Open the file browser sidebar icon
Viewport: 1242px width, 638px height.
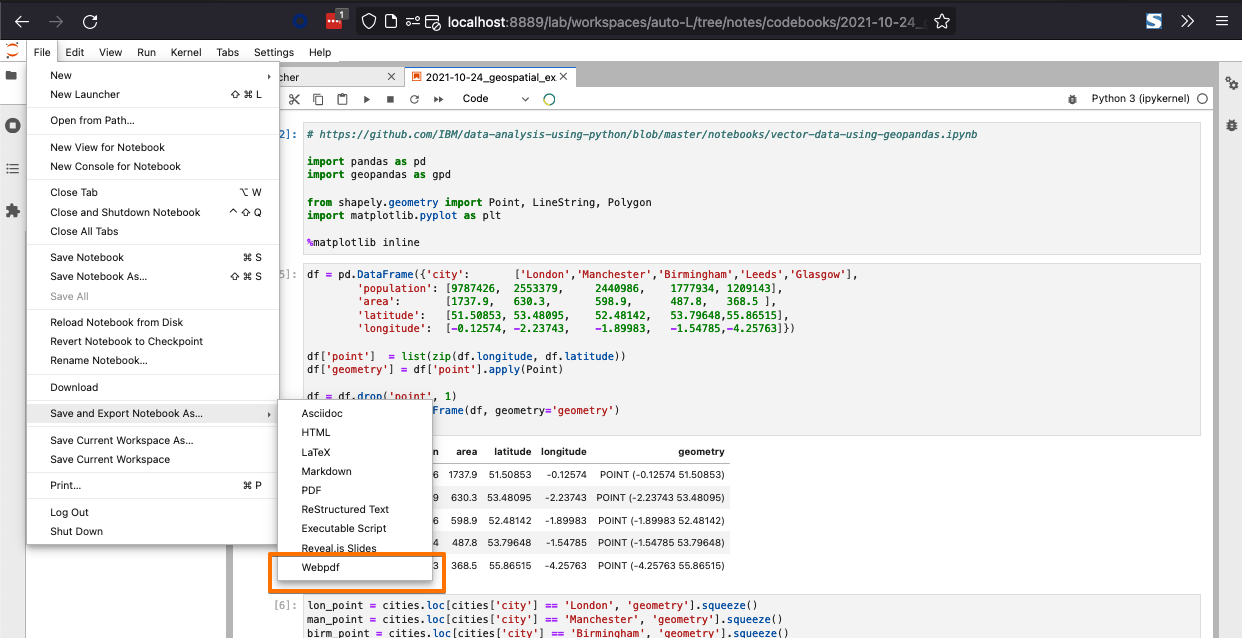(x=13, y=75)
